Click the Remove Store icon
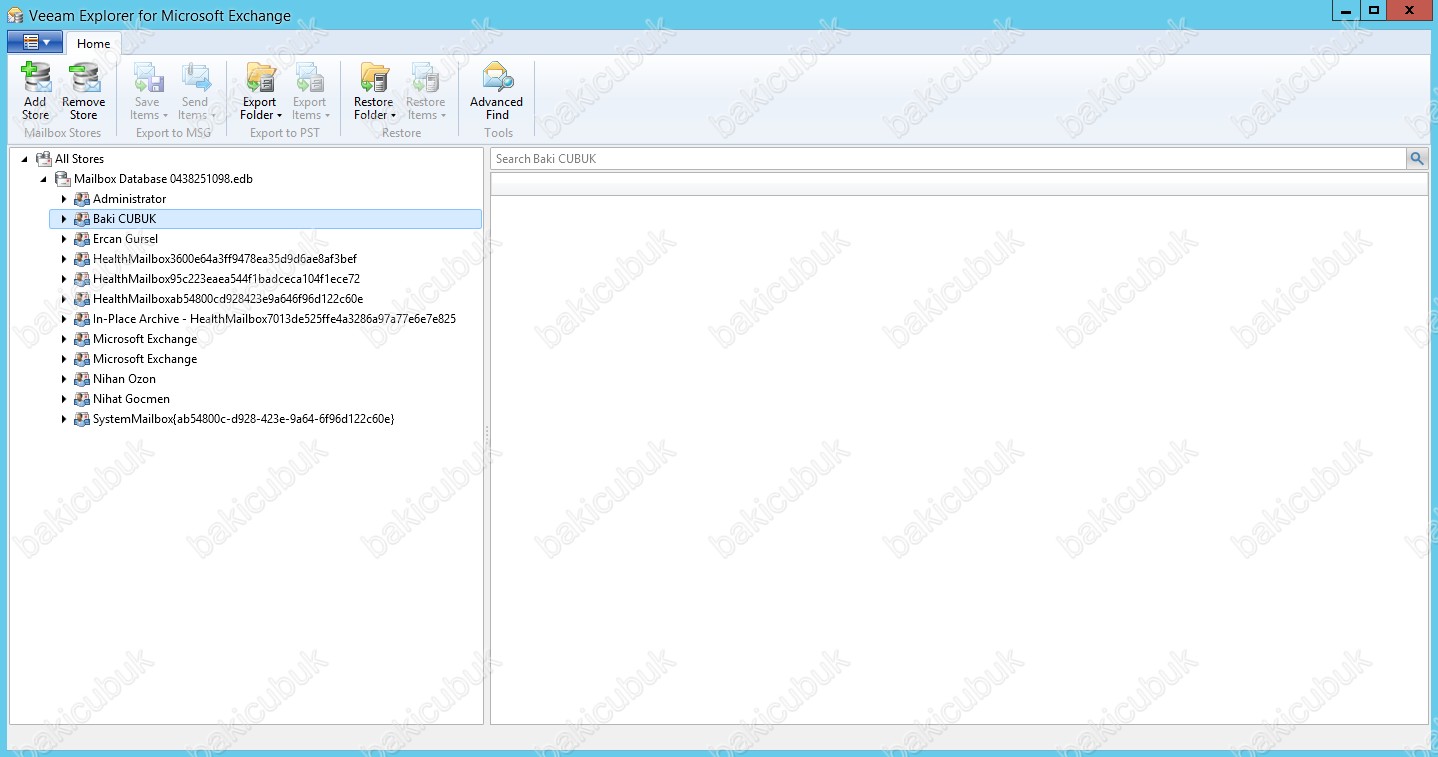This screenshot has width=1438, height=757. pos(84,78)
